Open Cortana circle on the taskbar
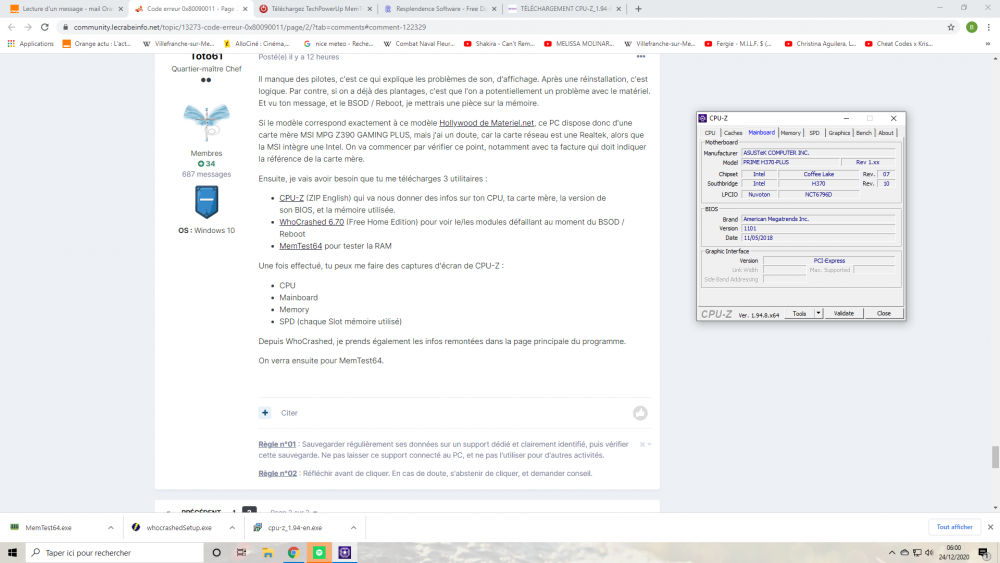The width and height of the screenshot is (1000, 563). [x=216, y=552]
